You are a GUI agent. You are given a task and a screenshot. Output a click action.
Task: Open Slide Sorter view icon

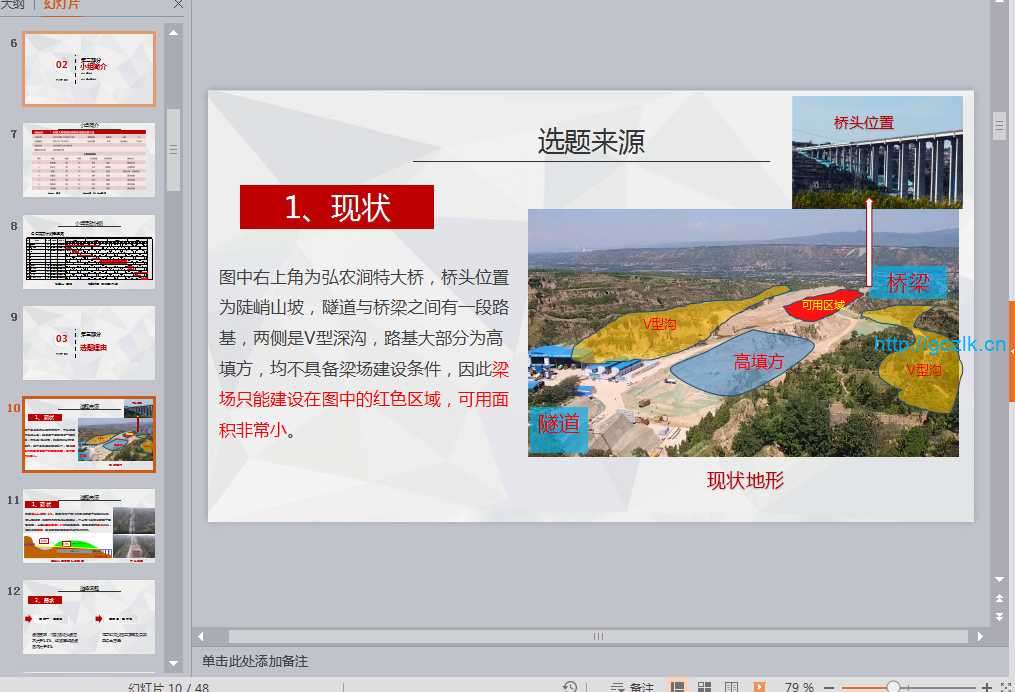pos(705,687)
